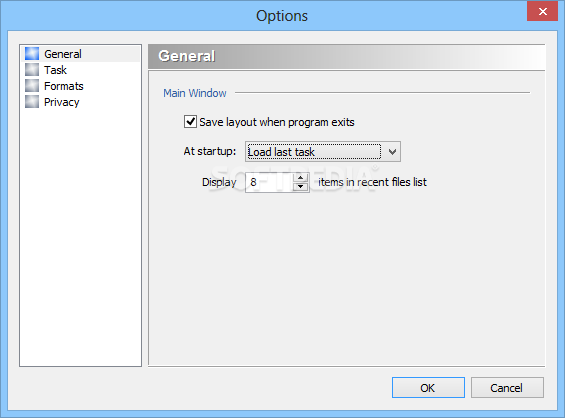Viewport: 565px width, 418px height.
Task: Open the Privacy settings page
Action: click(x=61, y=102)
